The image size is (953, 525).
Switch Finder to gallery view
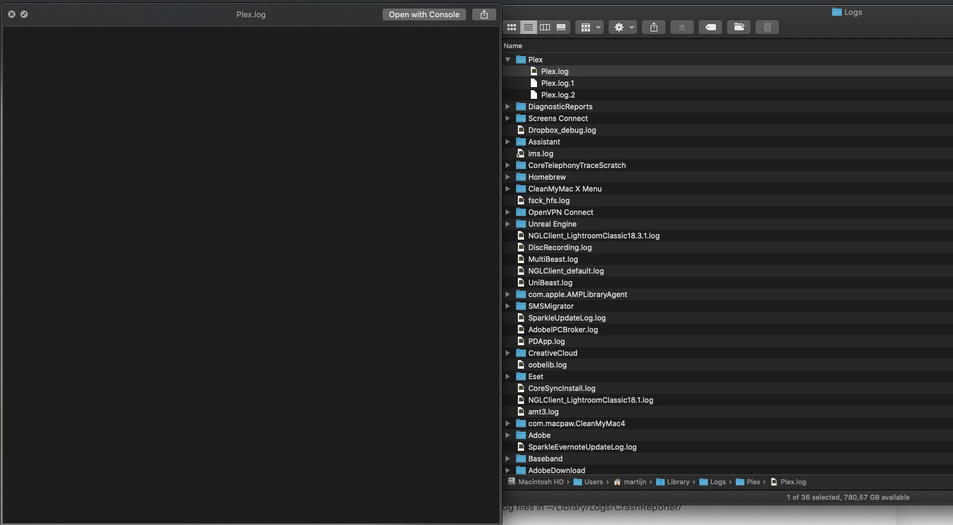(562, 27)
